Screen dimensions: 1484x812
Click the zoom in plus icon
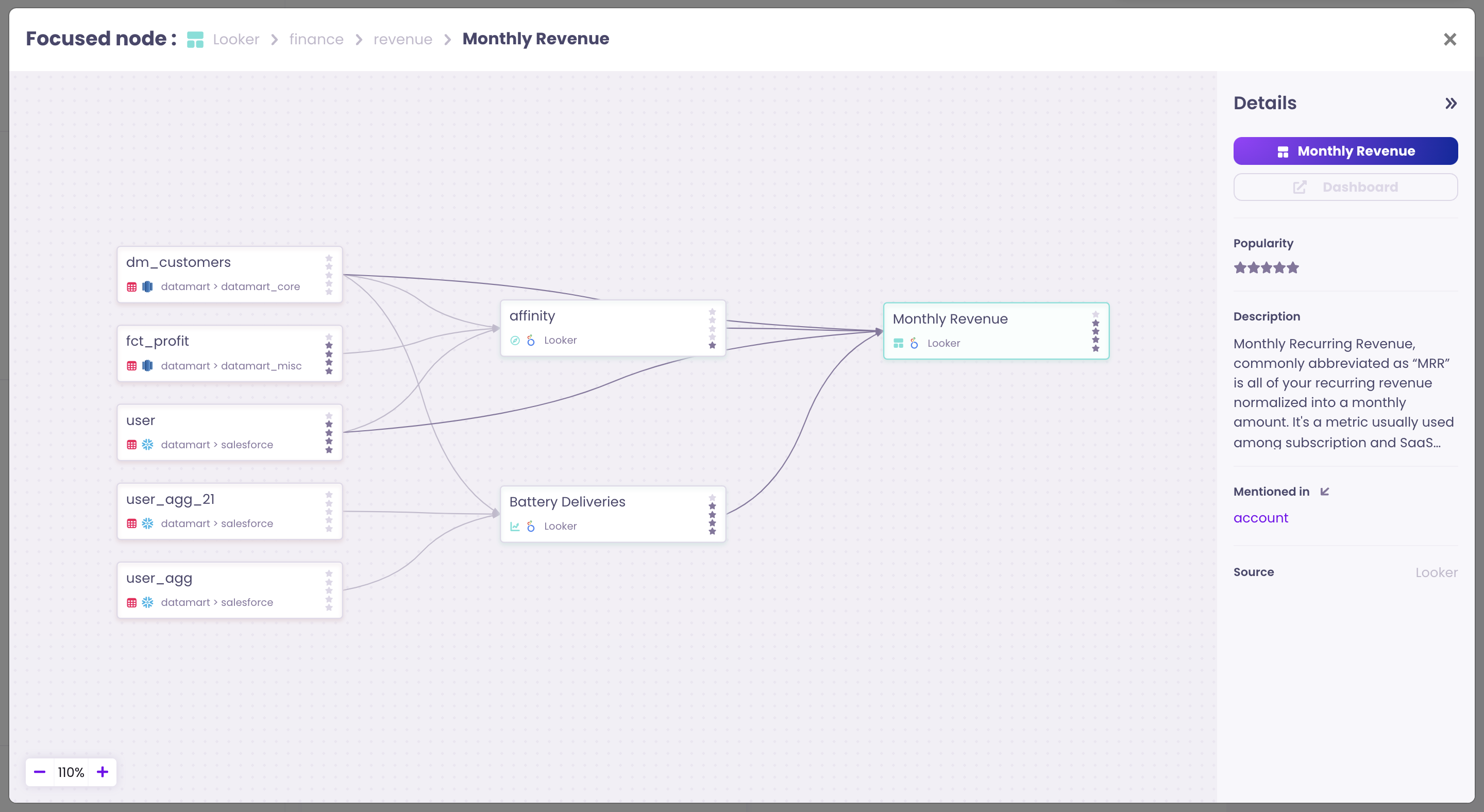(x=103, y=772)
